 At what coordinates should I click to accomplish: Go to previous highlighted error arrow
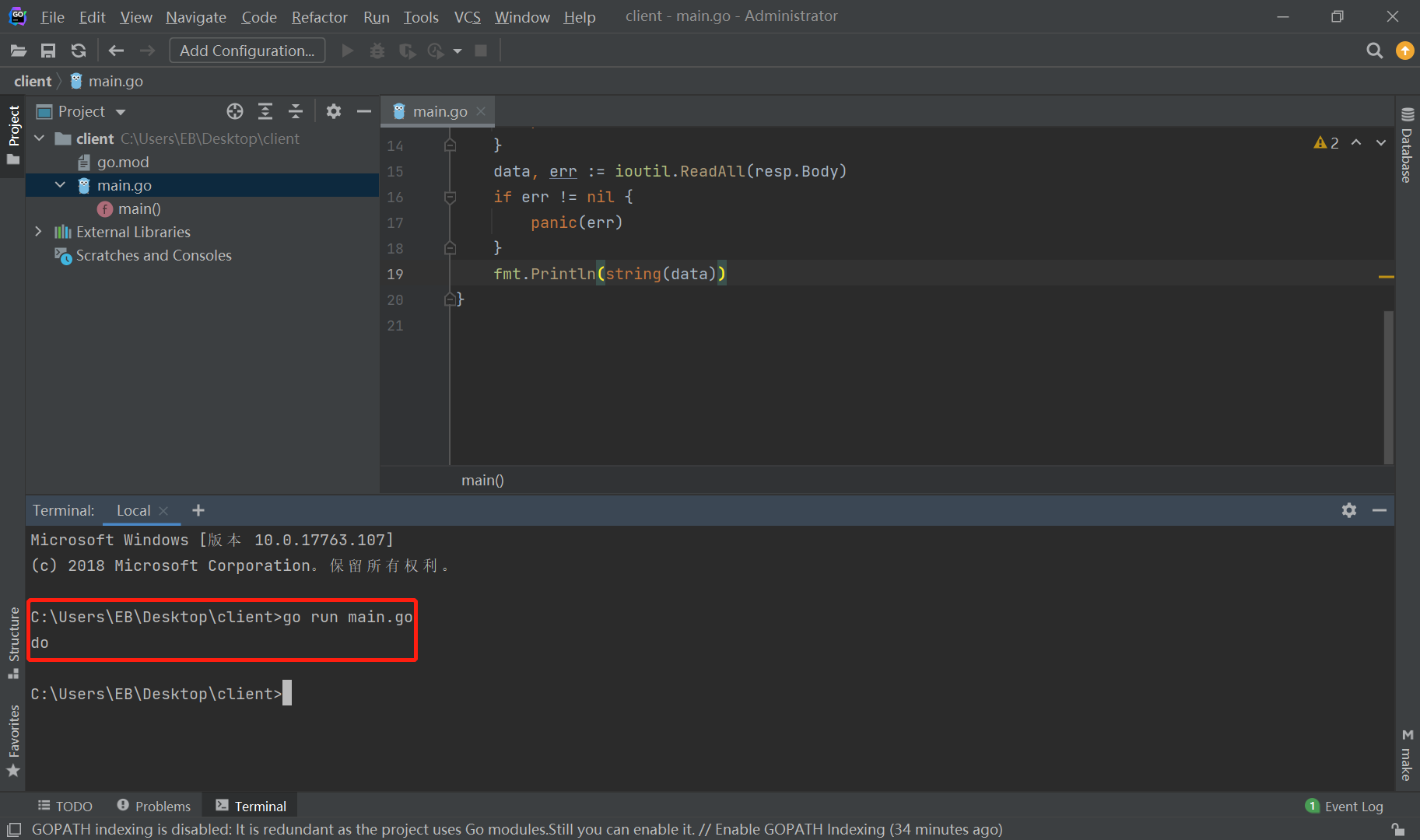[1356, 143]
